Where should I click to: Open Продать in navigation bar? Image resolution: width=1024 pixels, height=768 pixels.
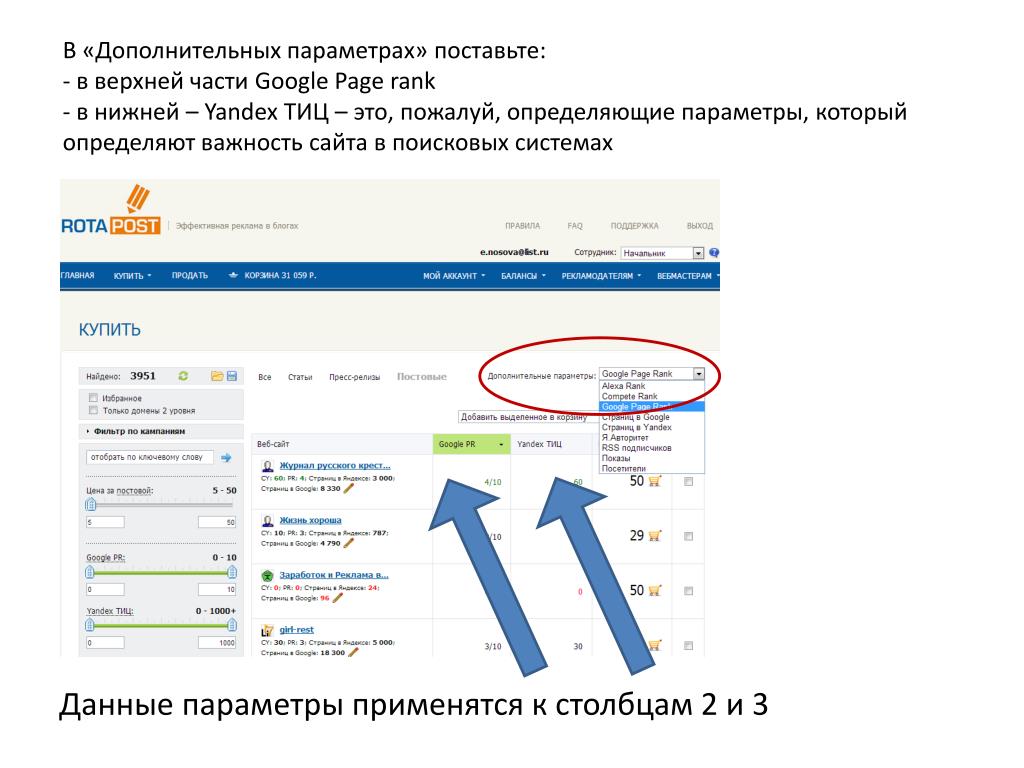point(189,276)
